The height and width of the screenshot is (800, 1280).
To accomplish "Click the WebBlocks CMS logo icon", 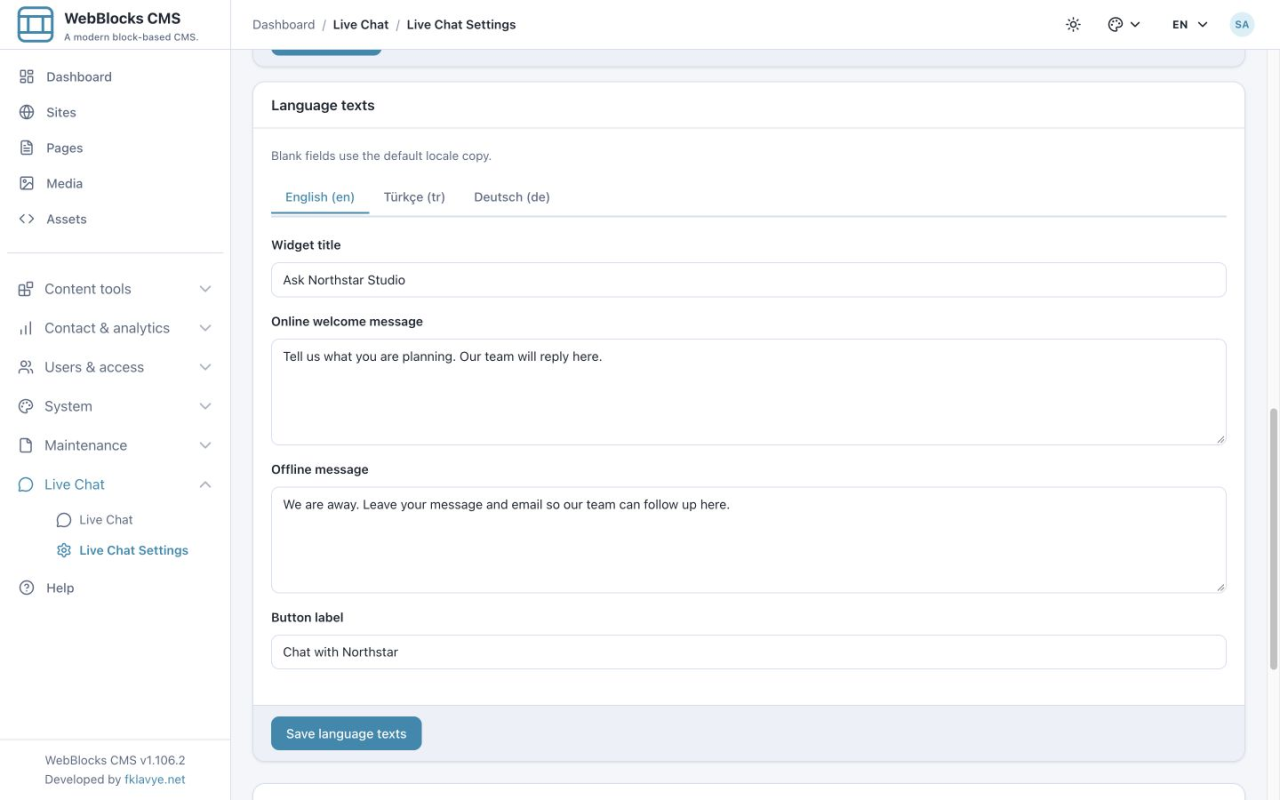I will (x=35, y=24).
